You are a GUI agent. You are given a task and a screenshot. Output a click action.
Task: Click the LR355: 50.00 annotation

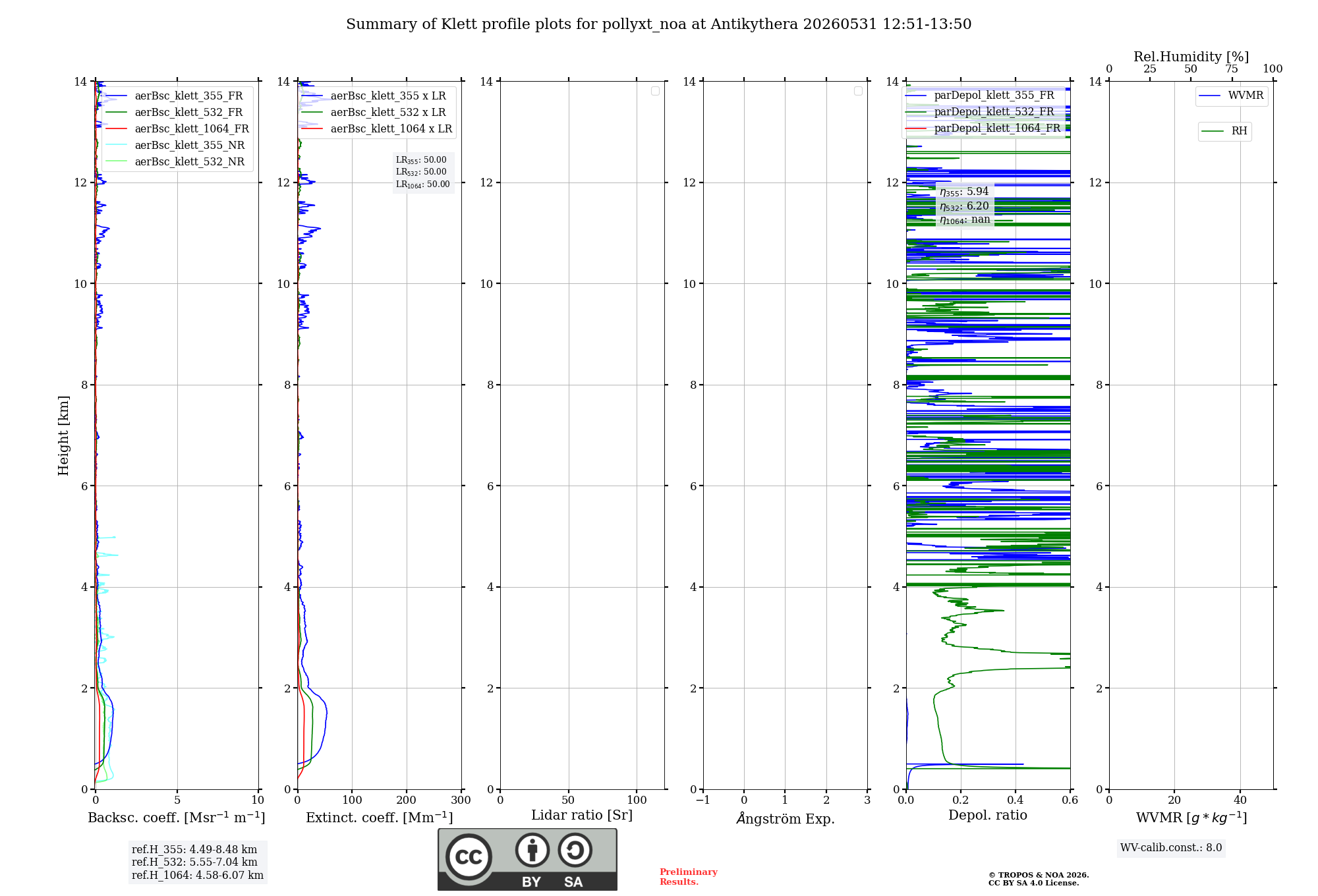tap(421, 160)
